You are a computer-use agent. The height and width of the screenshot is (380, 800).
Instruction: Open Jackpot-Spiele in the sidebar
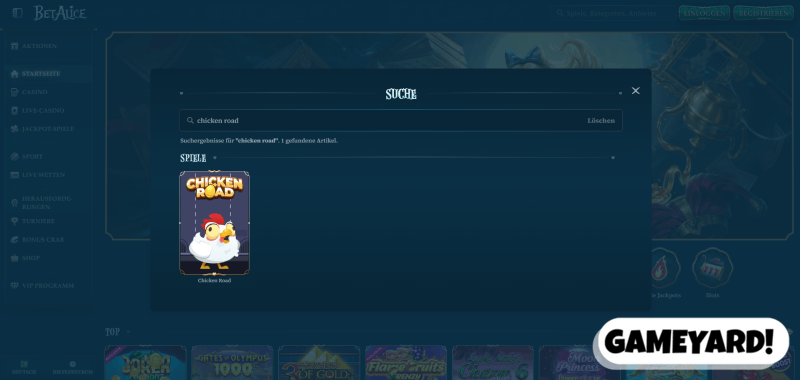coord(47,129)
